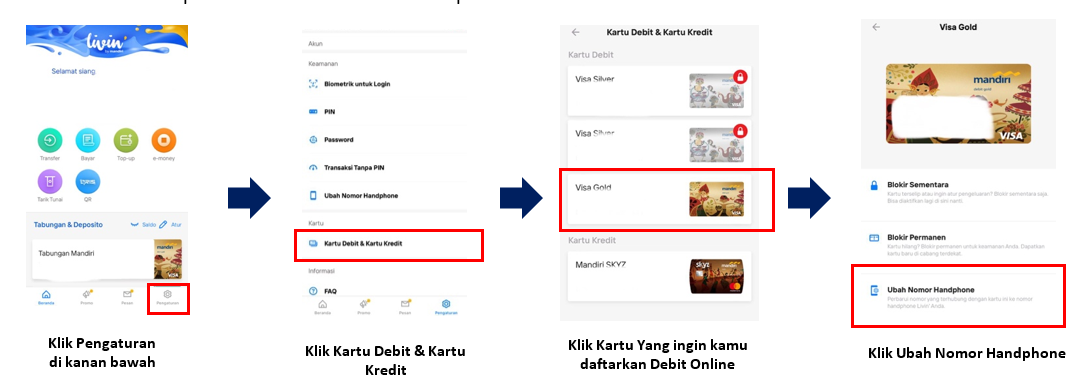Open Pengaturan gear in first screen

(167, 297)
